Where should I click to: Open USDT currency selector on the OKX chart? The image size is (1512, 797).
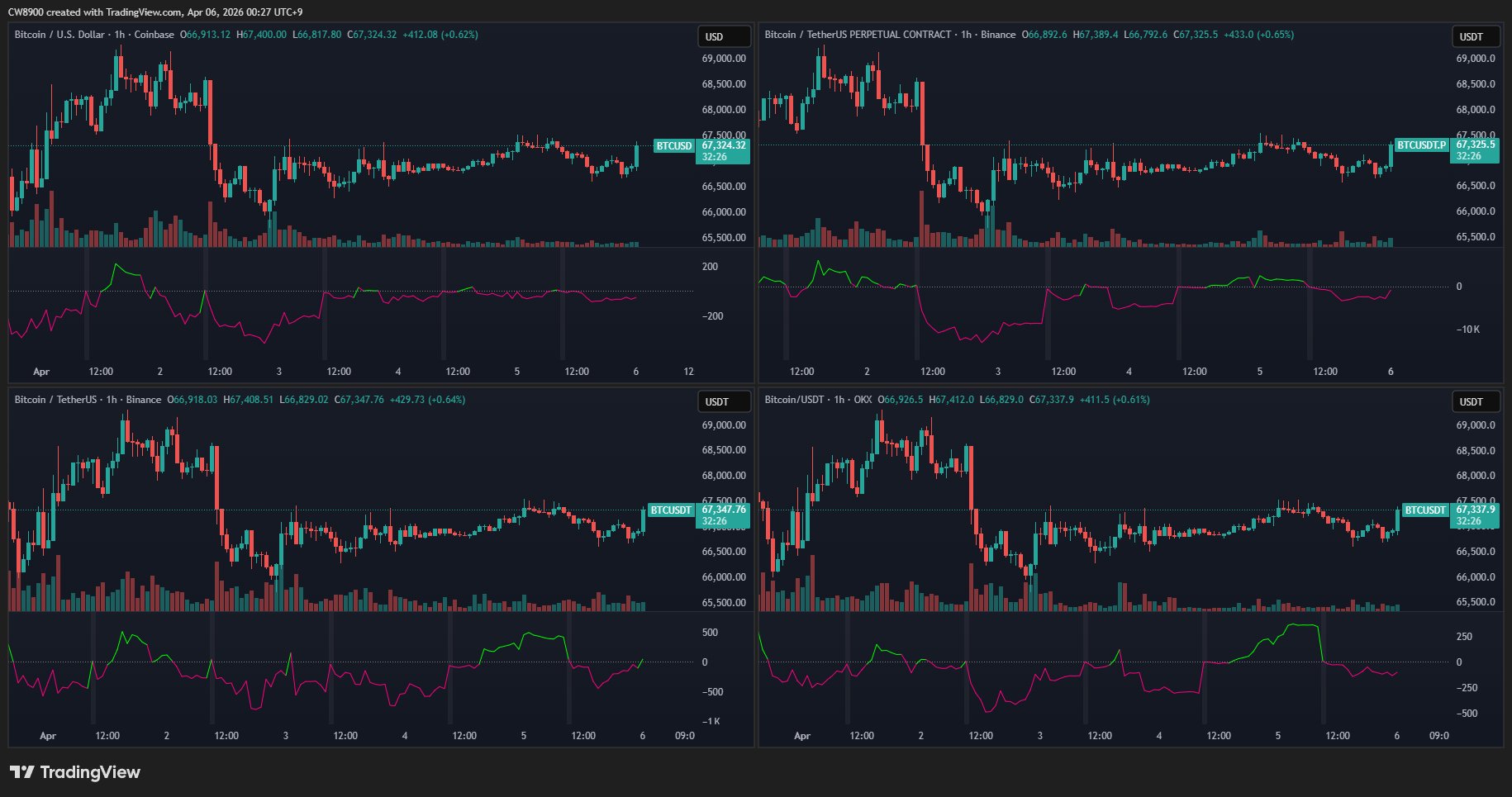point(1476,401)
